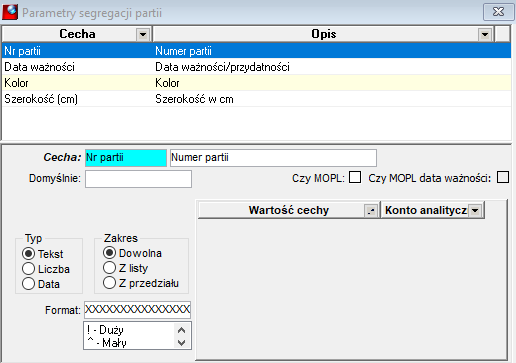The height and width of the screenshot is (363, 516).
Task: Enable the Czy MOPL checkbox
Action: (x=355, y=177)
